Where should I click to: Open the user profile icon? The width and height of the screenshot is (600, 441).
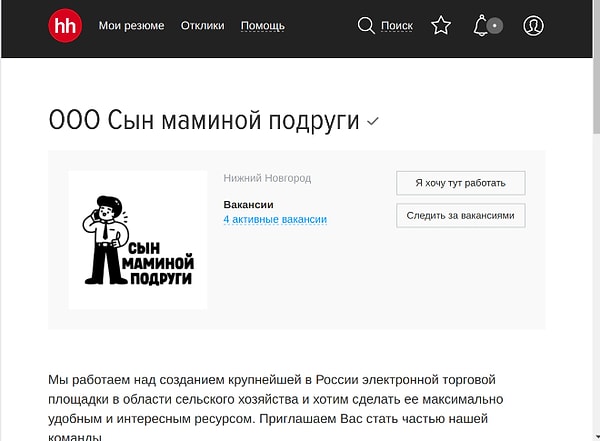533,26
